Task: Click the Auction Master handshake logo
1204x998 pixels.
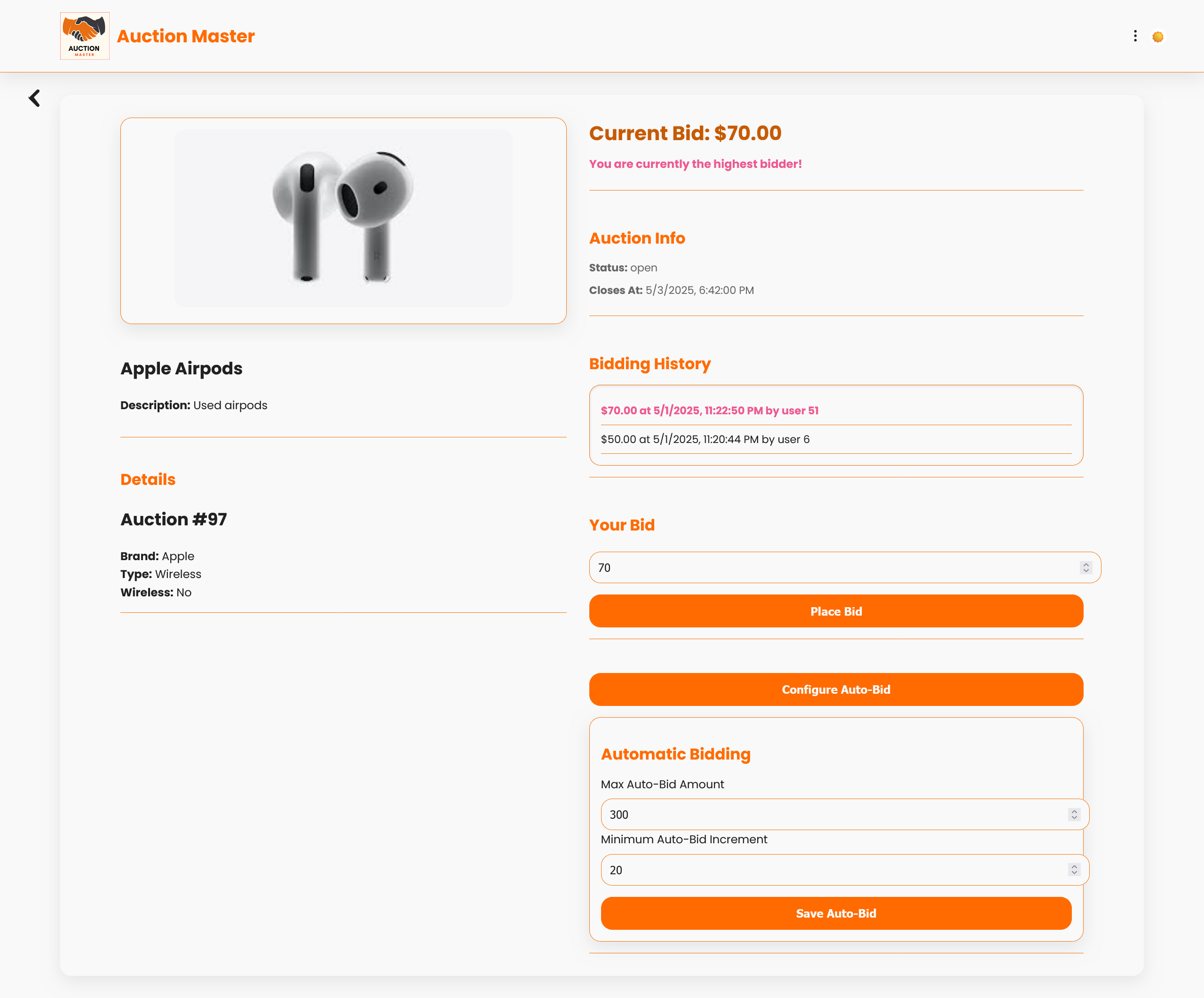Action: click(x=85, y=36)
